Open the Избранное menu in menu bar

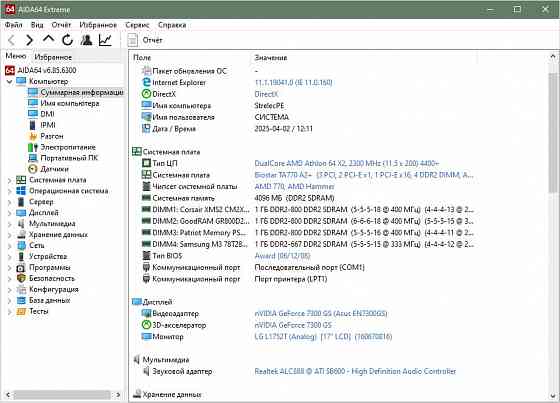[x=98, y=25]
